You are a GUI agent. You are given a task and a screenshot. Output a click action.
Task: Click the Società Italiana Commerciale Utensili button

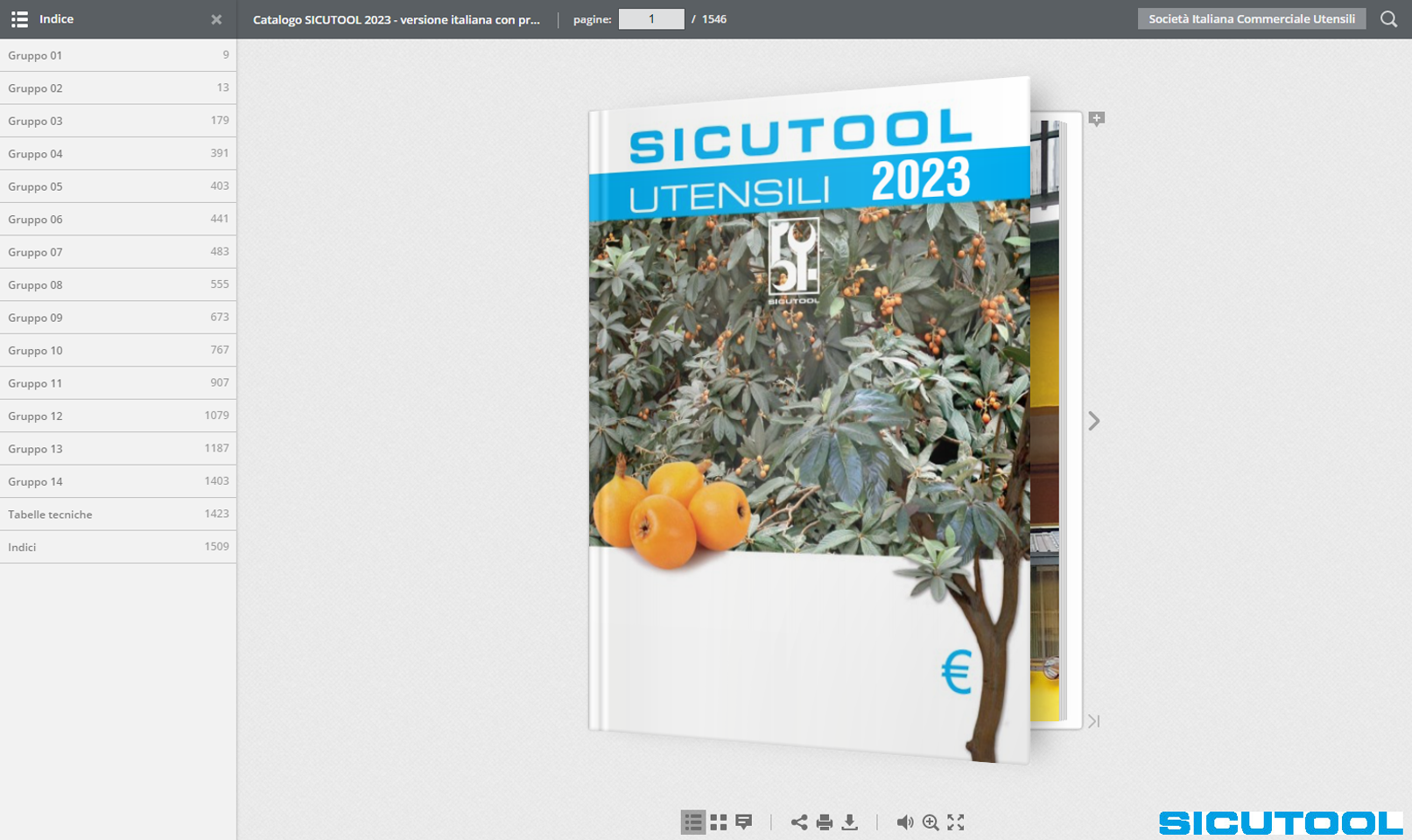pyautogui.click(x=1251, y=19)
